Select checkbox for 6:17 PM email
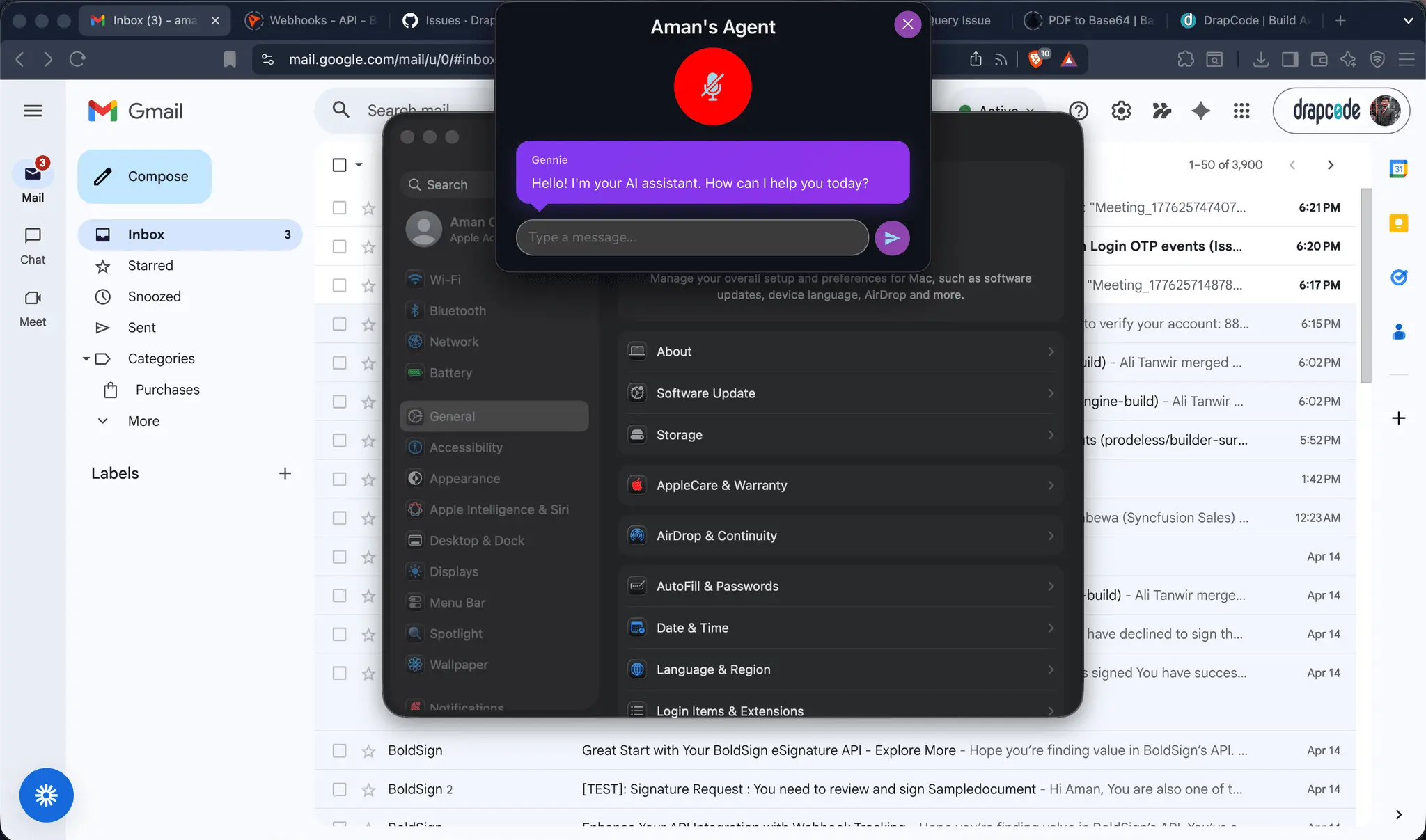The height and width of the screenshot is (840, 1426). [x=340, y=285]
